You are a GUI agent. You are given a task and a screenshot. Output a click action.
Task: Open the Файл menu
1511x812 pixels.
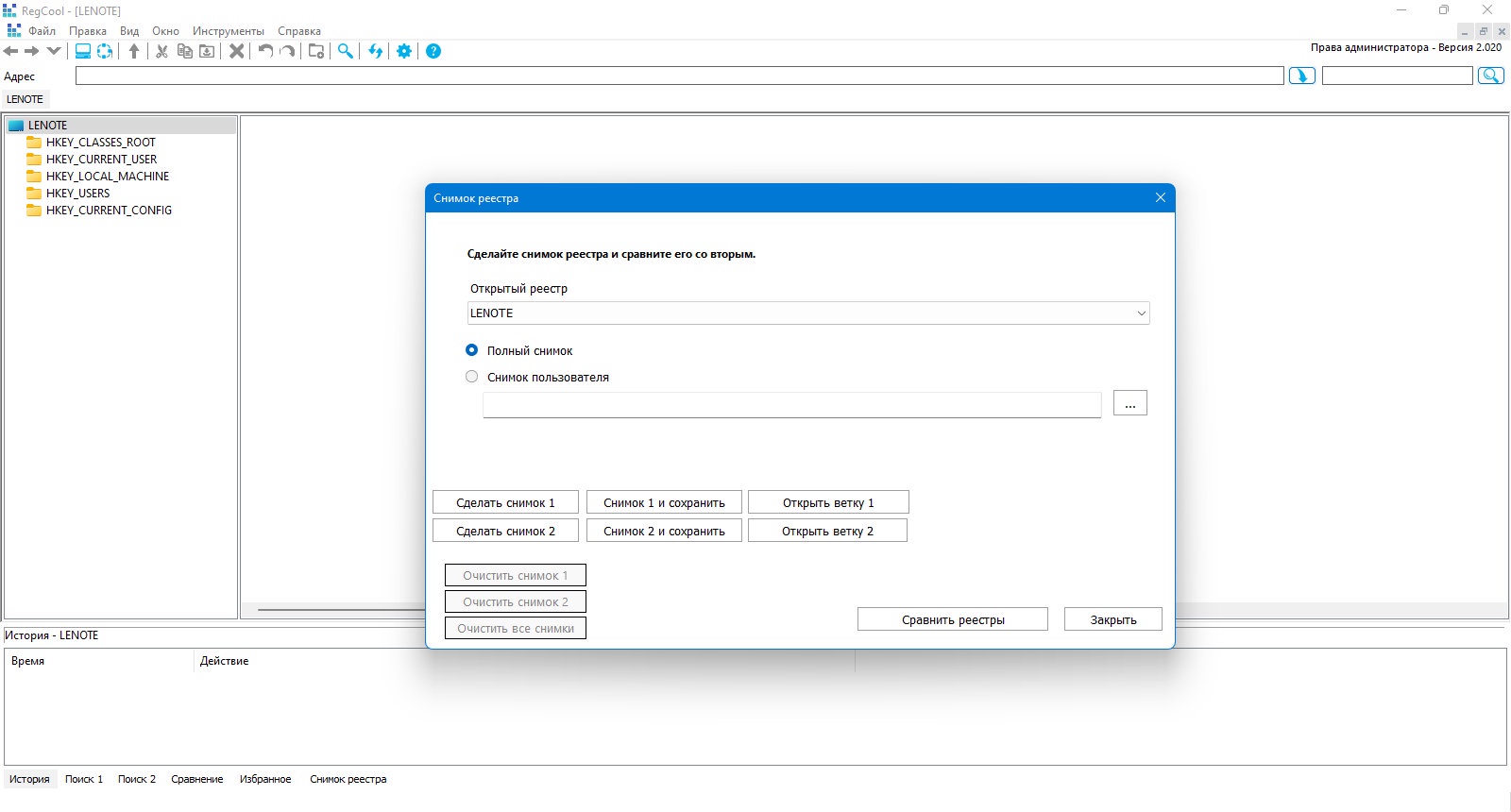click(x=42, y=31)
